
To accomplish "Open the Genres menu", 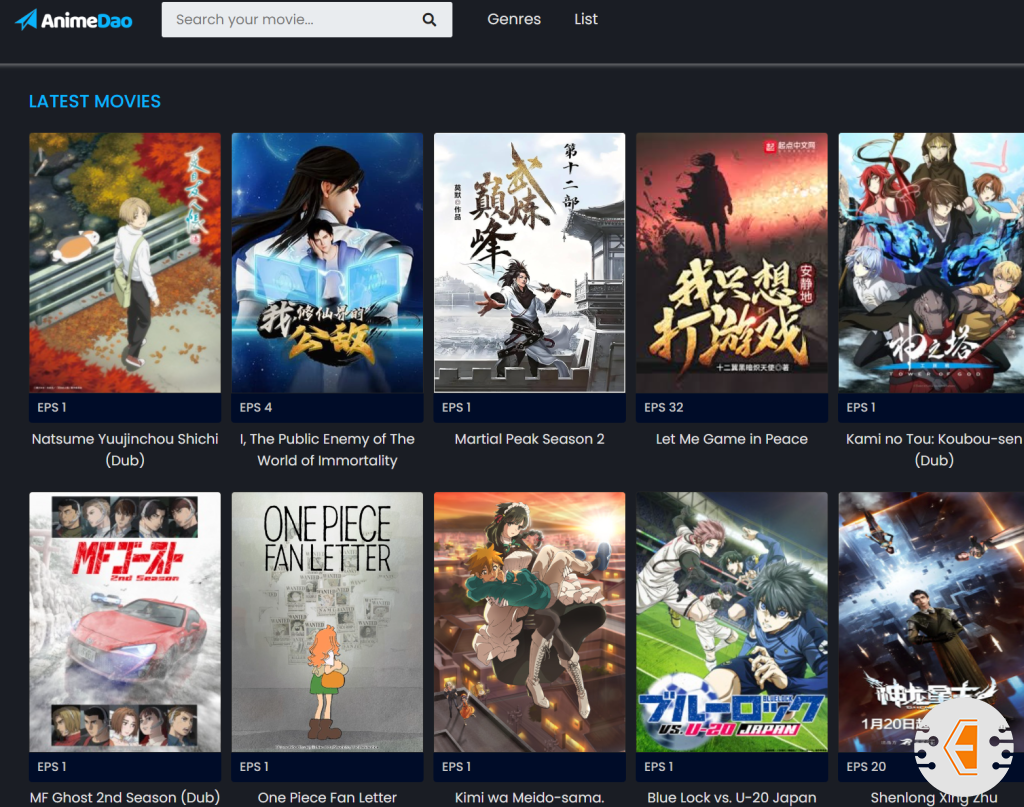I will 514,19.
